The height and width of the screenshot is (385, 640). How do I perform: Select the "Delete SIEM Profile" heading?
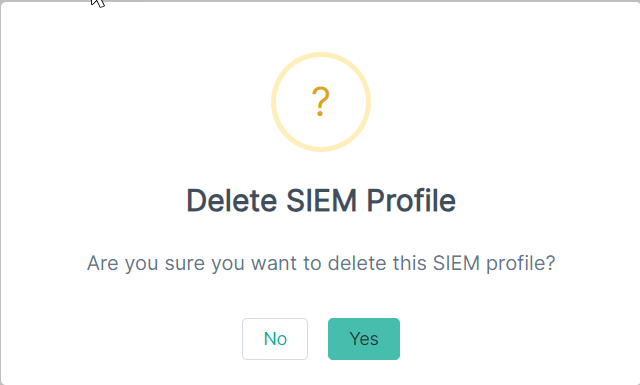click(x=321, y=200)
